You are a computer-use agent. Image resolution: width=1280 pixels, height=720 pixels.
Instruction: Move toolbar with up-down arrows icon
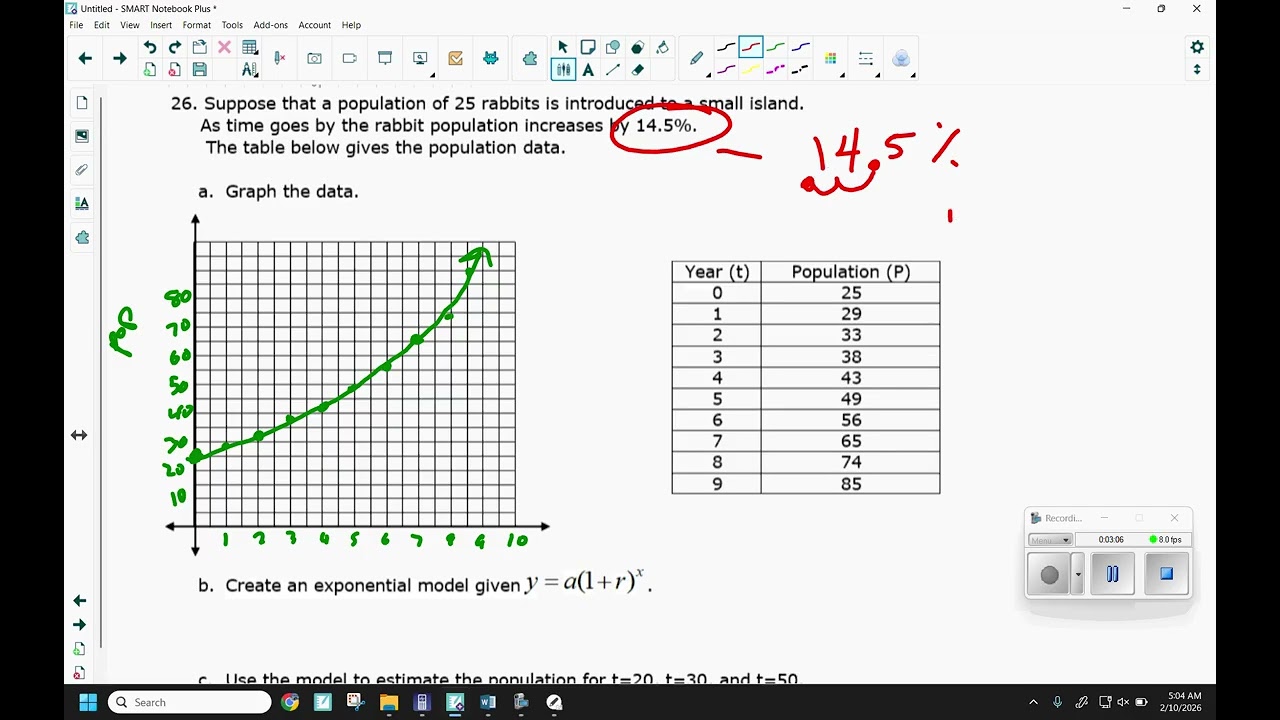[1197, 70]
